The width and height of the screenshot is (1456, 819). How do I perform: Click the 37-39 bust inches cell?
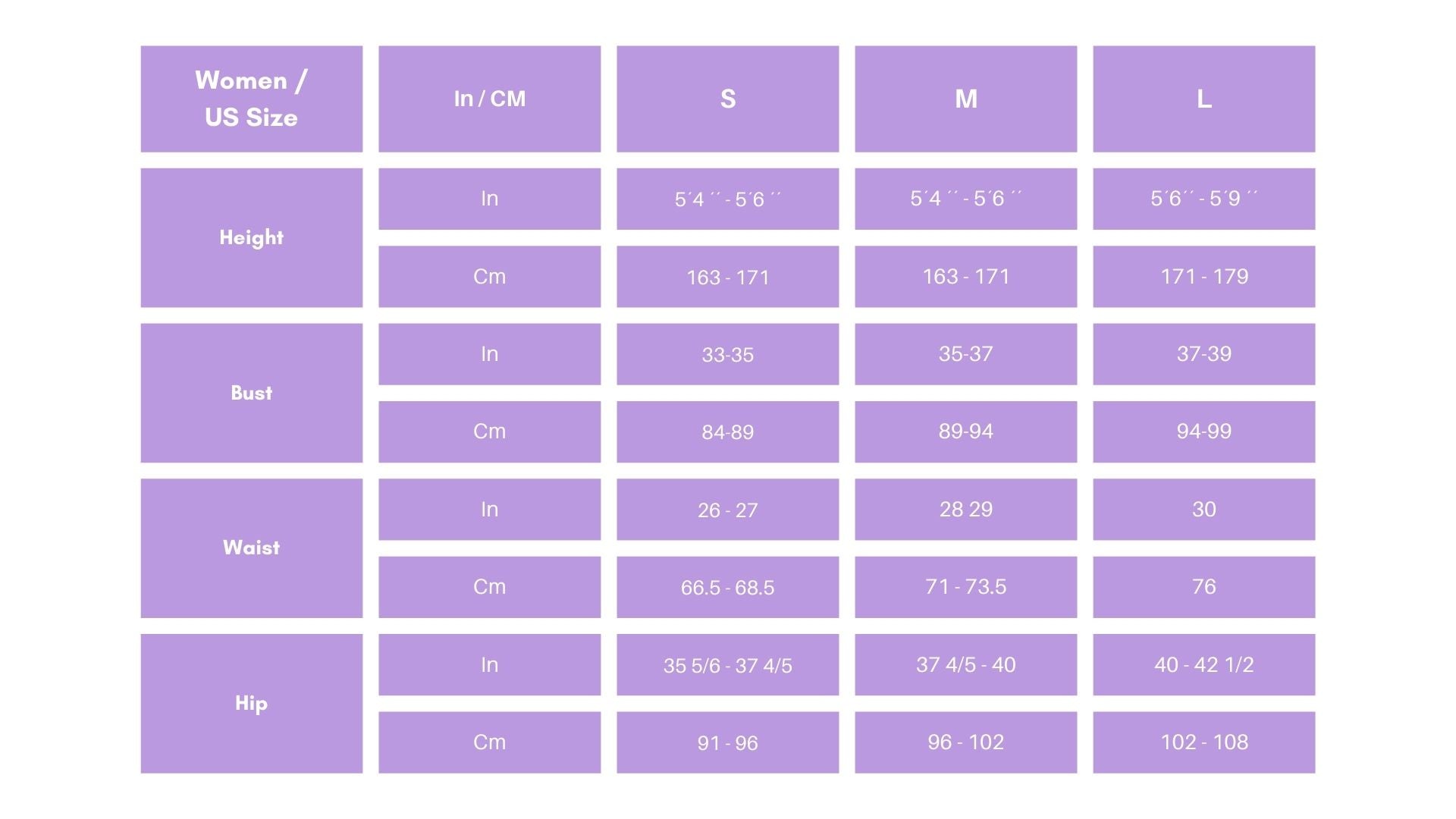pos(1203,354)
